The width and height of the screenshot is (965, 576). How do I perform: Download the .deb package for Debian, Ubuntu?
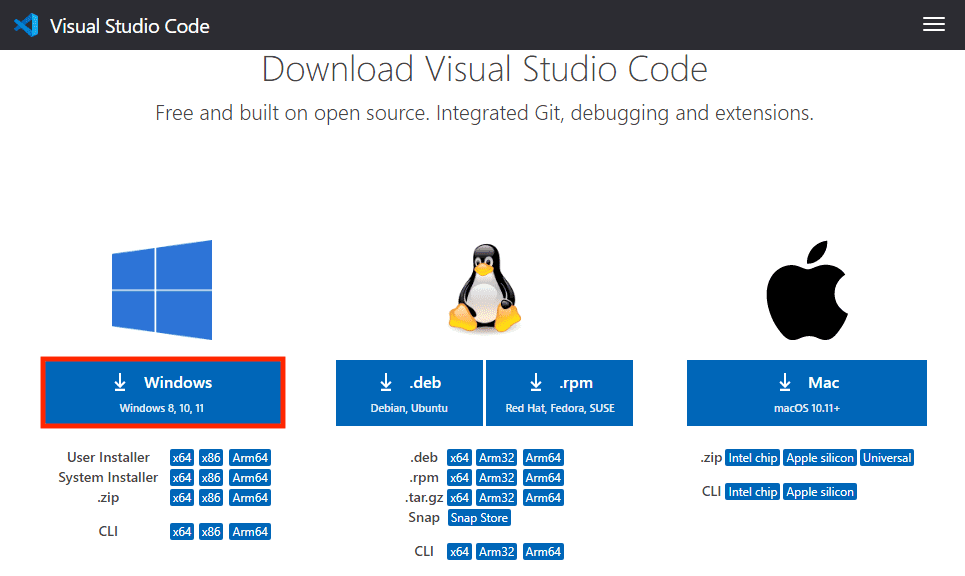pyautogui.click(x=409, y=393)
